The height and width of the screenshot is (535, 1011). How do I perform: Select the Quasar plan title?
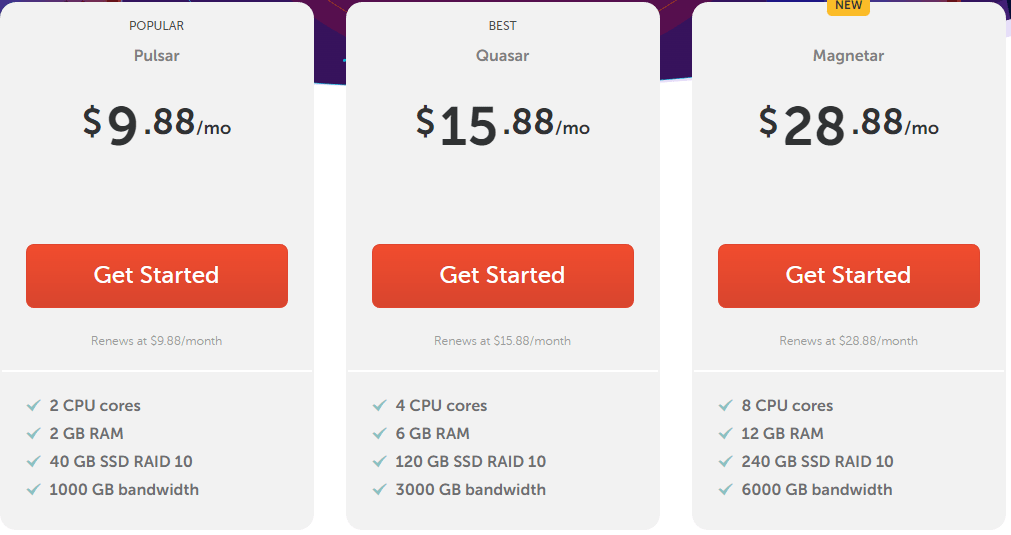point(502,55)
